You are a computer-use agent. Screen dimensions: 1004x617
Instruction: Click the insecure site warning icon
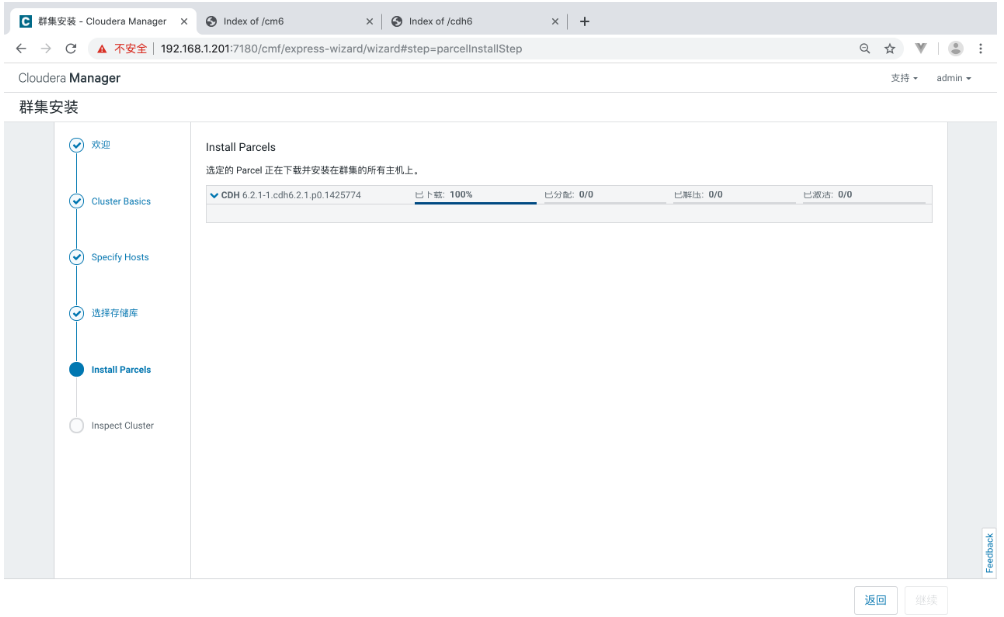tap(102, 49)
